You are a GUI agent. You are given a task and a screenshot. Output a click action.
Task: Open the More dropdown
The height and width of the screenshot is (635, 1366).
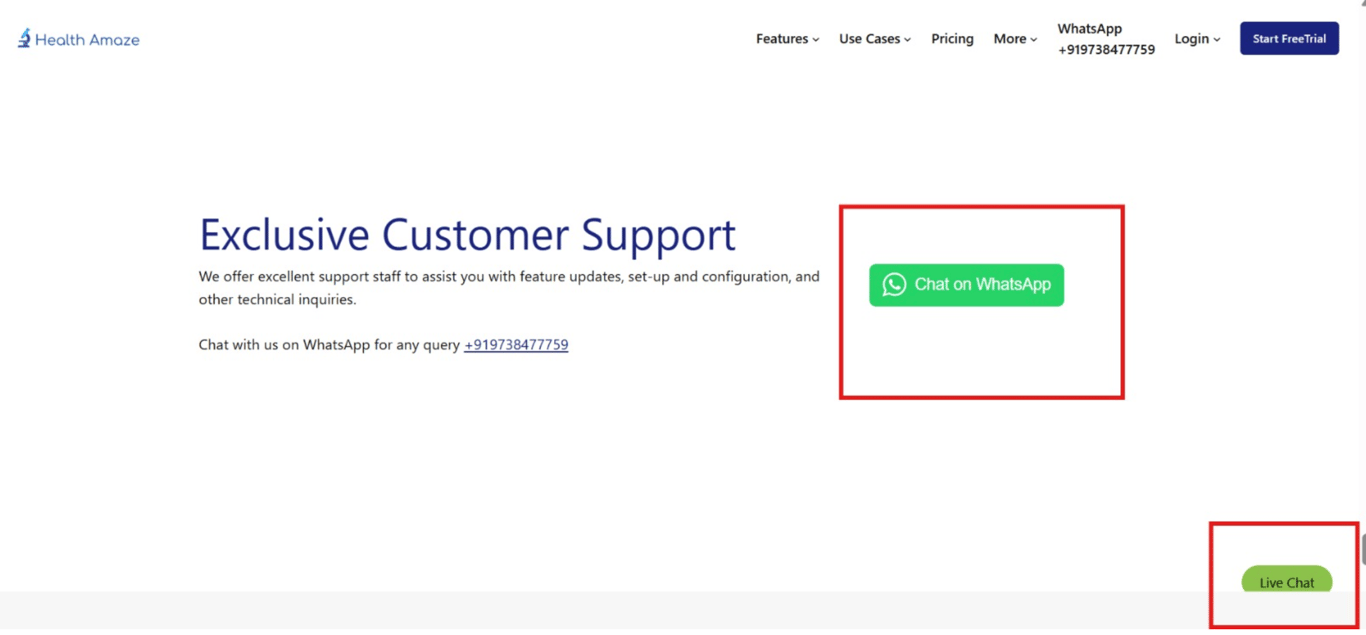[x=1009, y=38]
